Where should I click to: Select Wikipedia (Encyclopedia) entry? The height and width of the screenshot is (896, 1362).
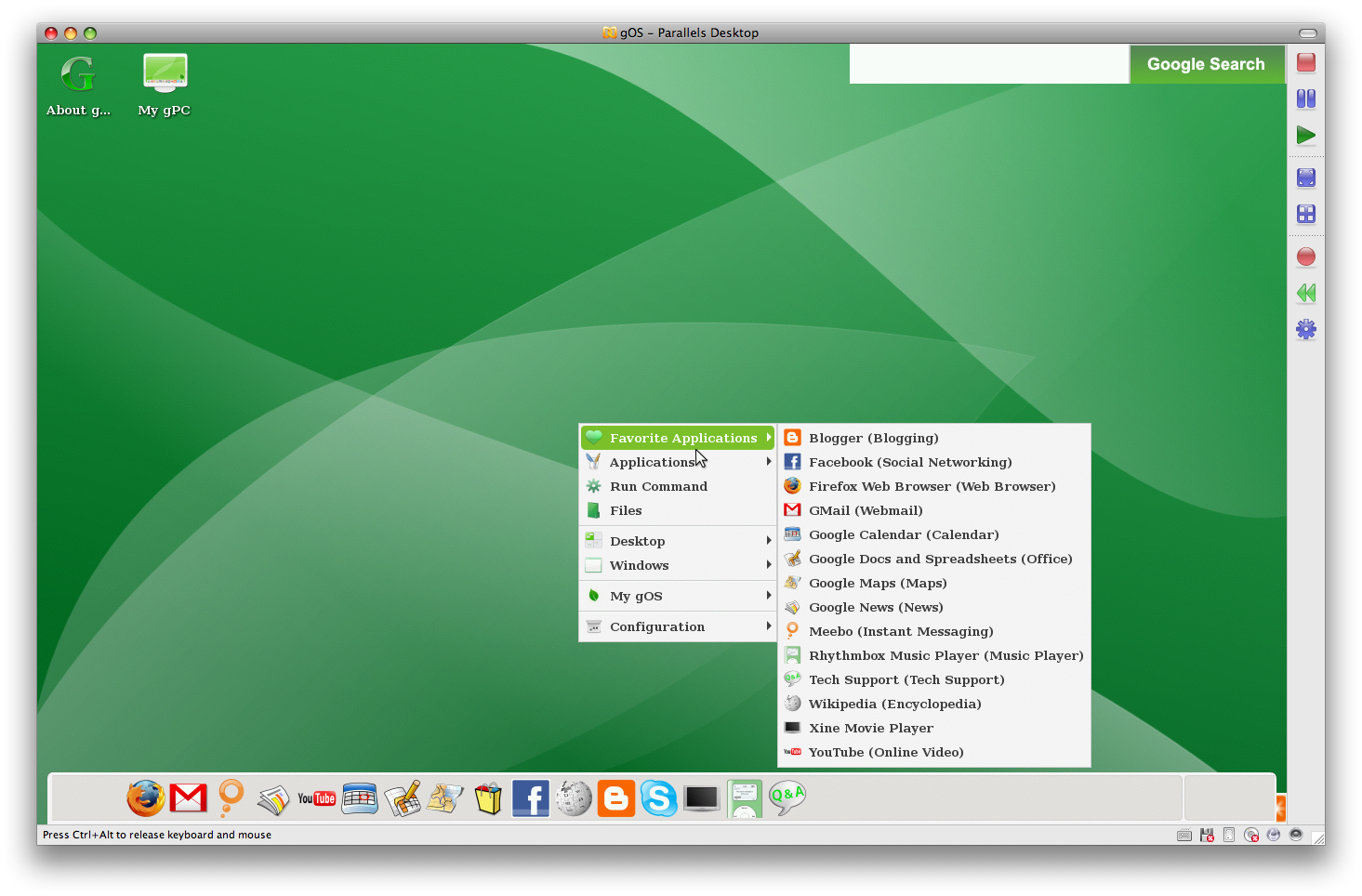pyautogui.click(x=933, y=704)
